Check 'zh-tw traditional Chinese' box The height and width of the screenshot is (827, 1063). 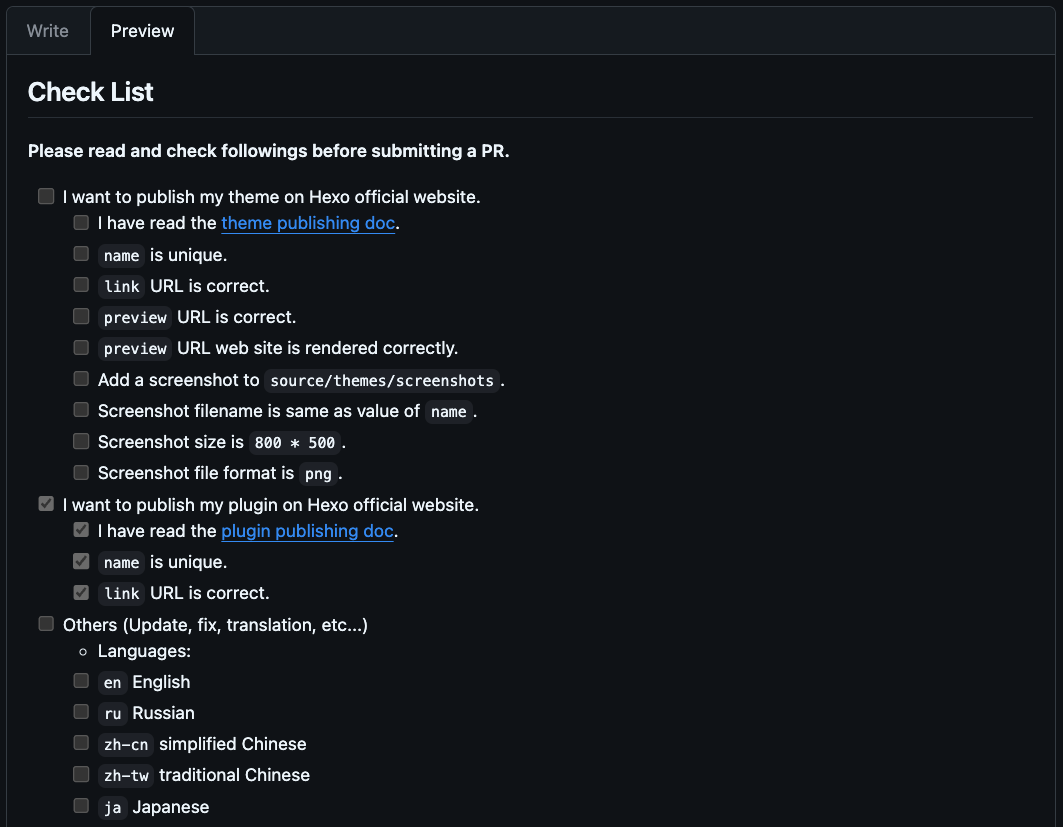pyautogui.click(x=81, y=774)
